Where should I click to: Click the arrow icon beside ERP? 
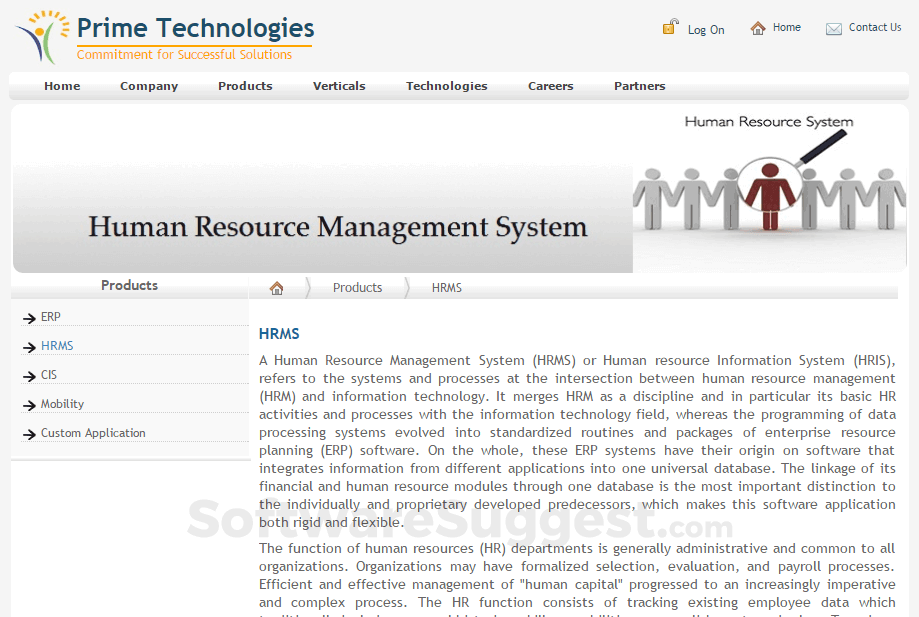(28, 317)
